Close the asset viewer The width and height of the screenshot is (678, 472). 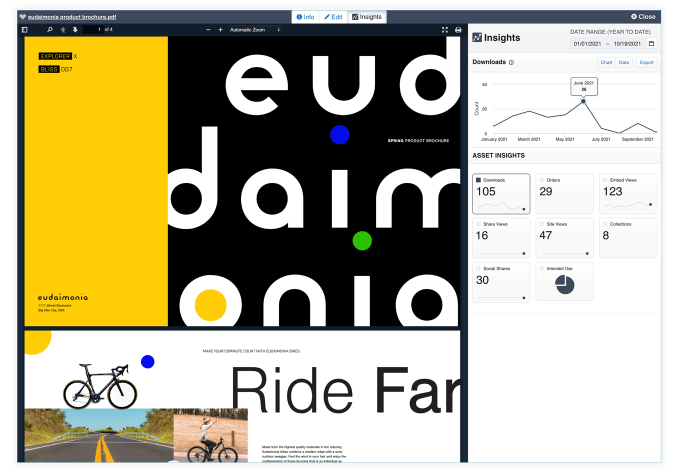643,17
